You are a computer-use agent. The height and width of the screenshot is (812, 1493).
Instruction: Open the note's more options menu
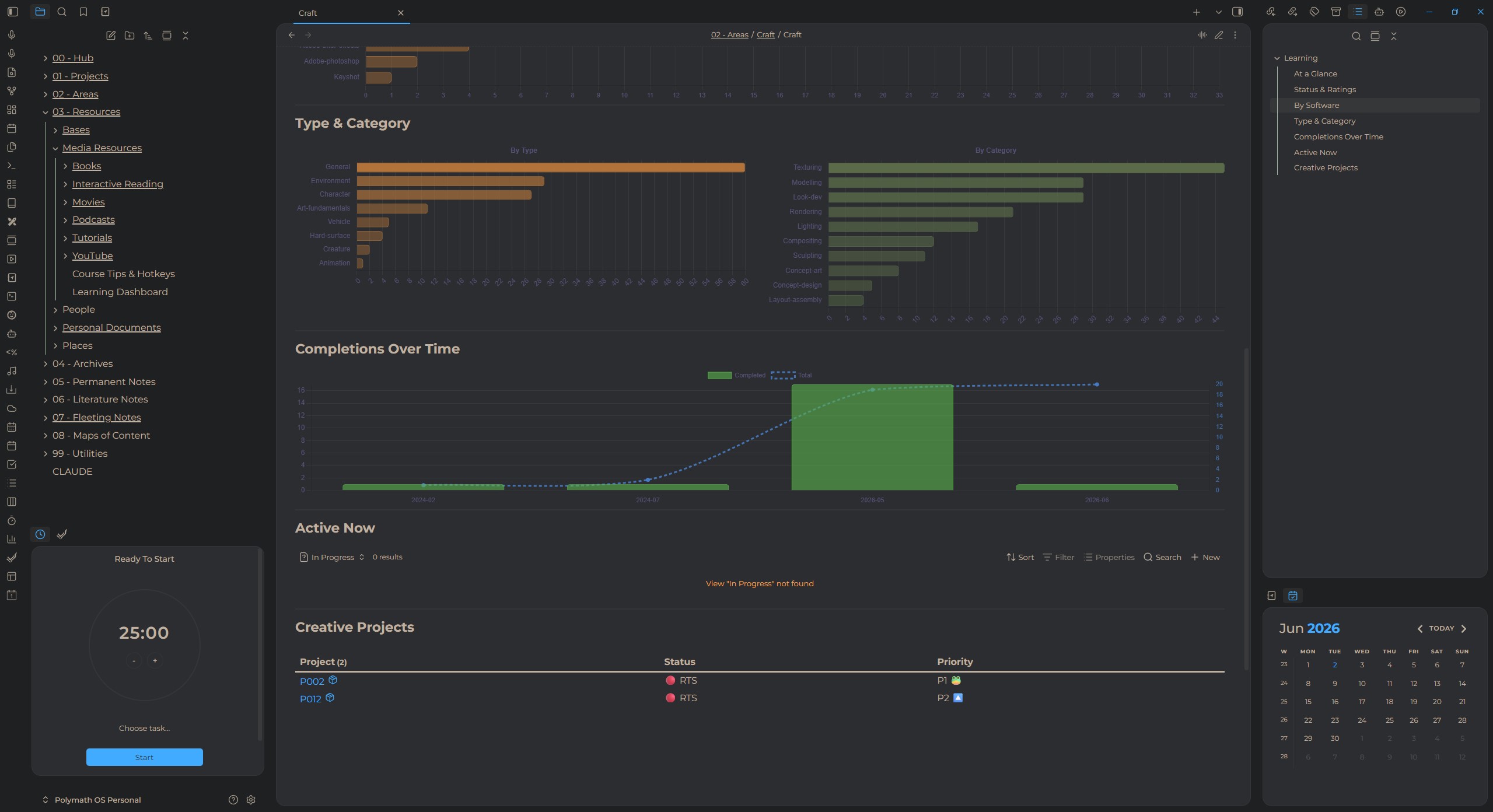[x=1235, y=35]
